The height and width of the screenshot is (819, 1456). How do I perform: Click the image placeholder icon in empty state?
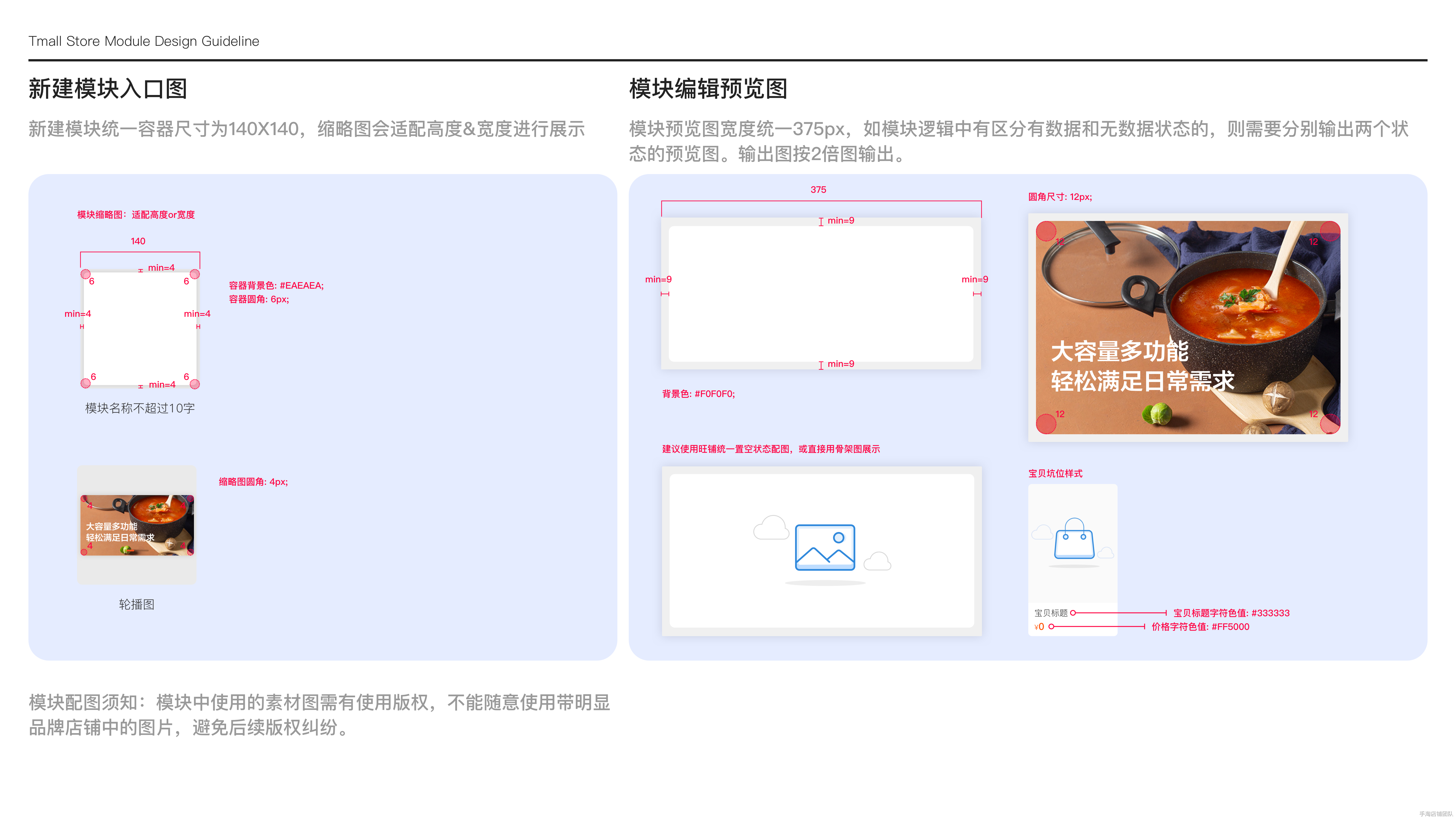[825, 547]
